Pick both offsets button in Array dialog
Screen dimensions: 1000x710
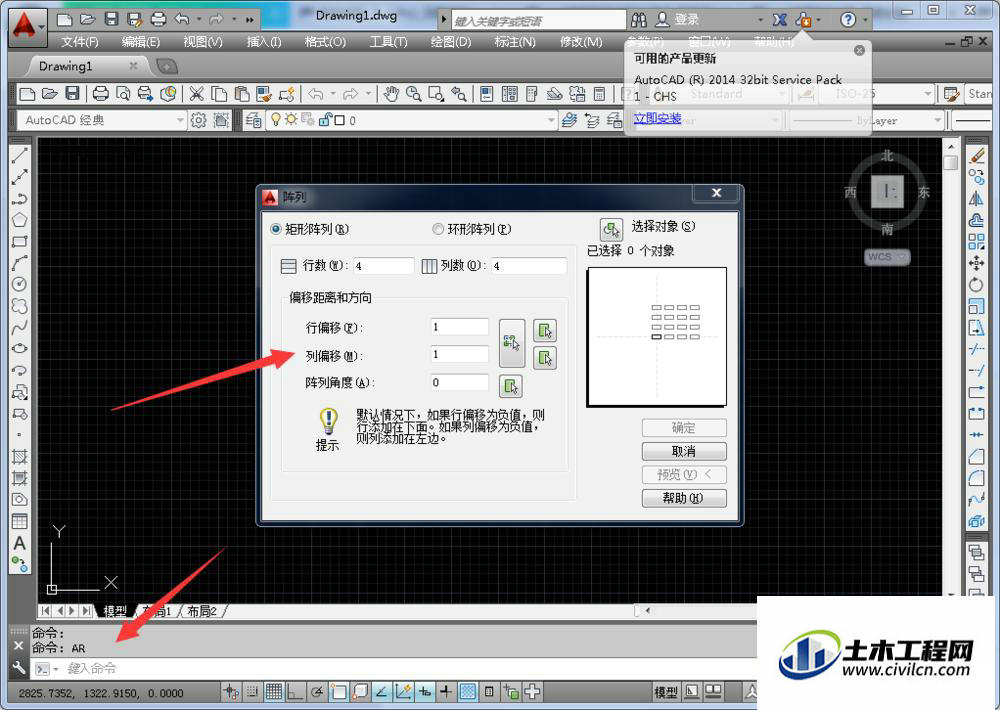511,343
